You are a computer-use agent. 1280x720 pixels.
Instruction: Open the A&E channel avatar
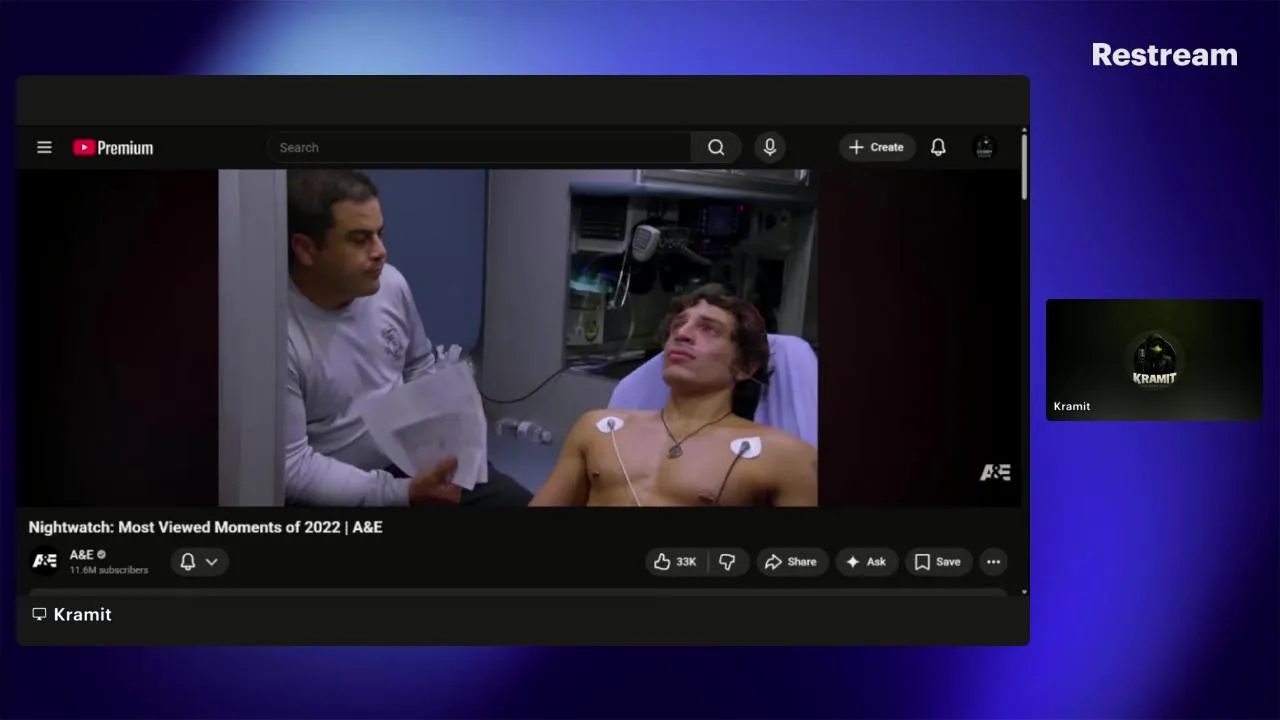click(44, 561)
